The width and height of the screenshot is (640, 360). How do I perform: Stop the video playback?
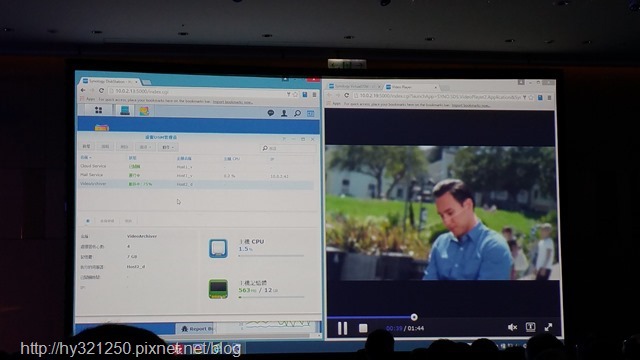[363, 328]
